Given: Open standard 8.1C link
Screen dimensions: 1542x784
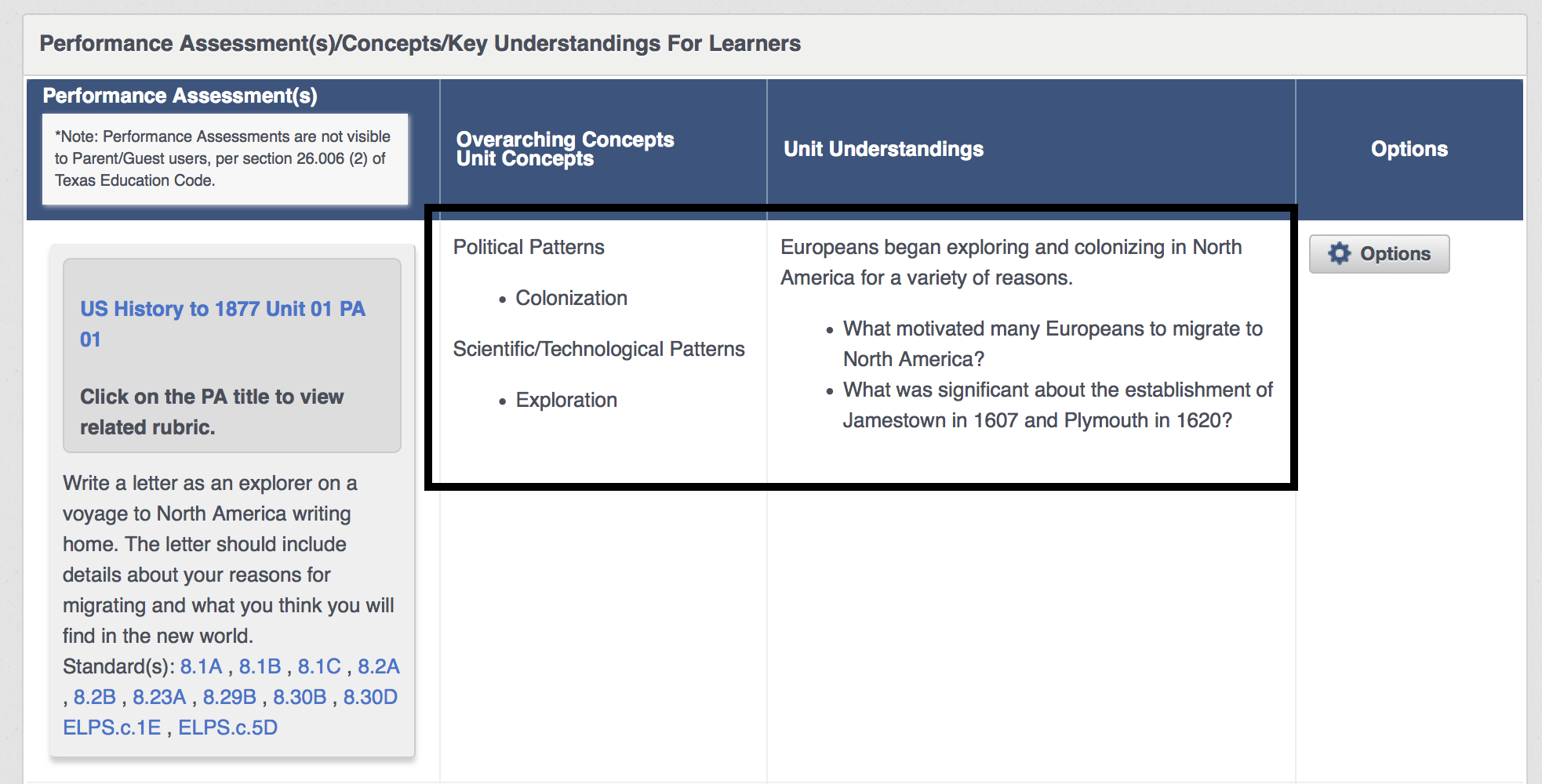Looking at the screenshot, I should (x=319, y=666).
